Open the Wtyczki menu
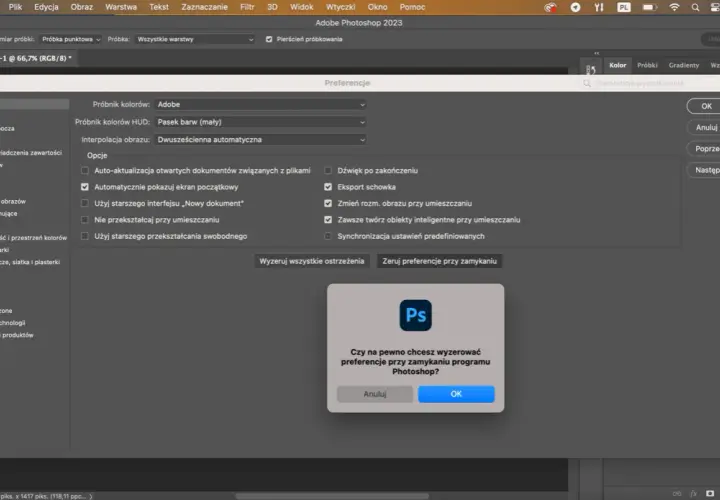The width and height of the screenshot is (720, 500). (341, 7)
